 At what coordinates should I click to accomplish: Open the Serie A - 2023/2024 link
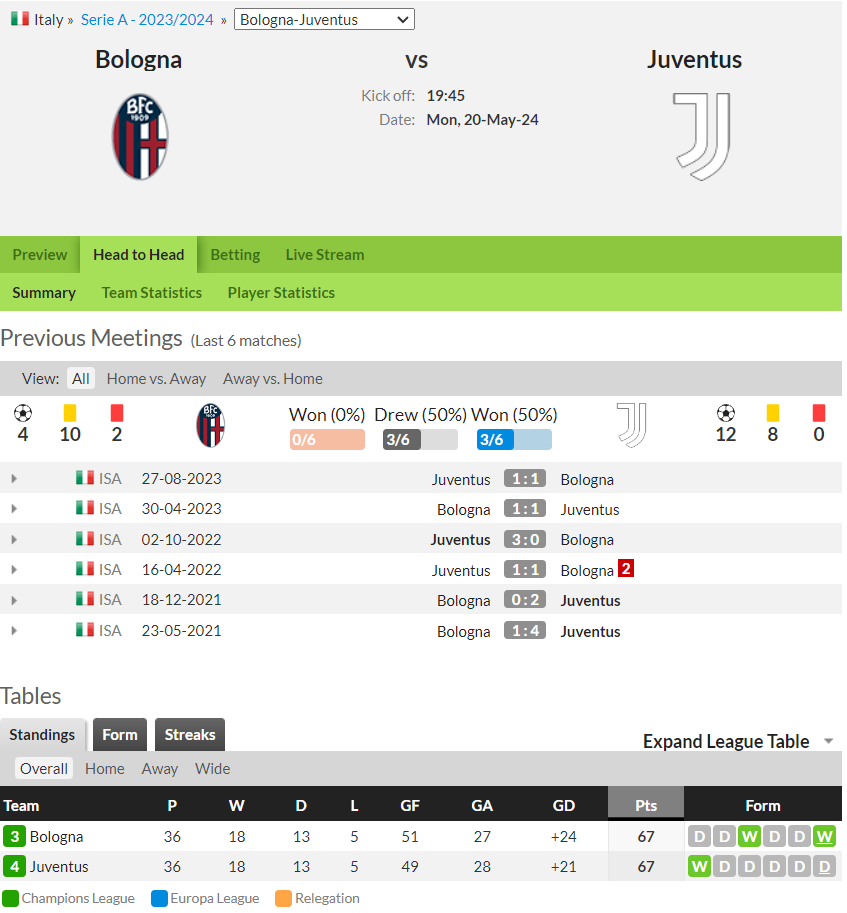tap(147, 20)
